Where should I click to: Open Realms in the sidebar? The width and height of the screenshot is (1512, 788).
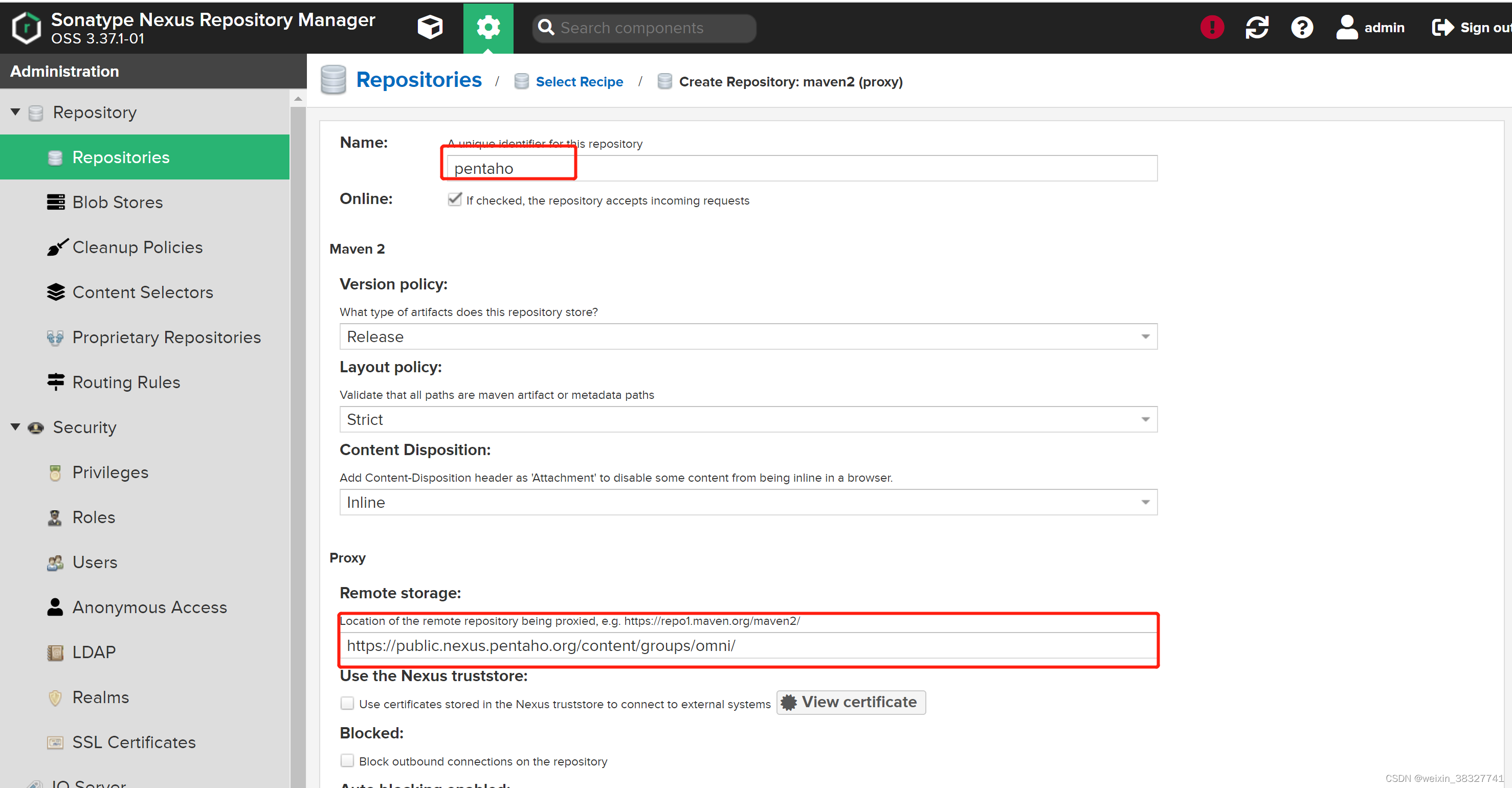click(144, 697)
